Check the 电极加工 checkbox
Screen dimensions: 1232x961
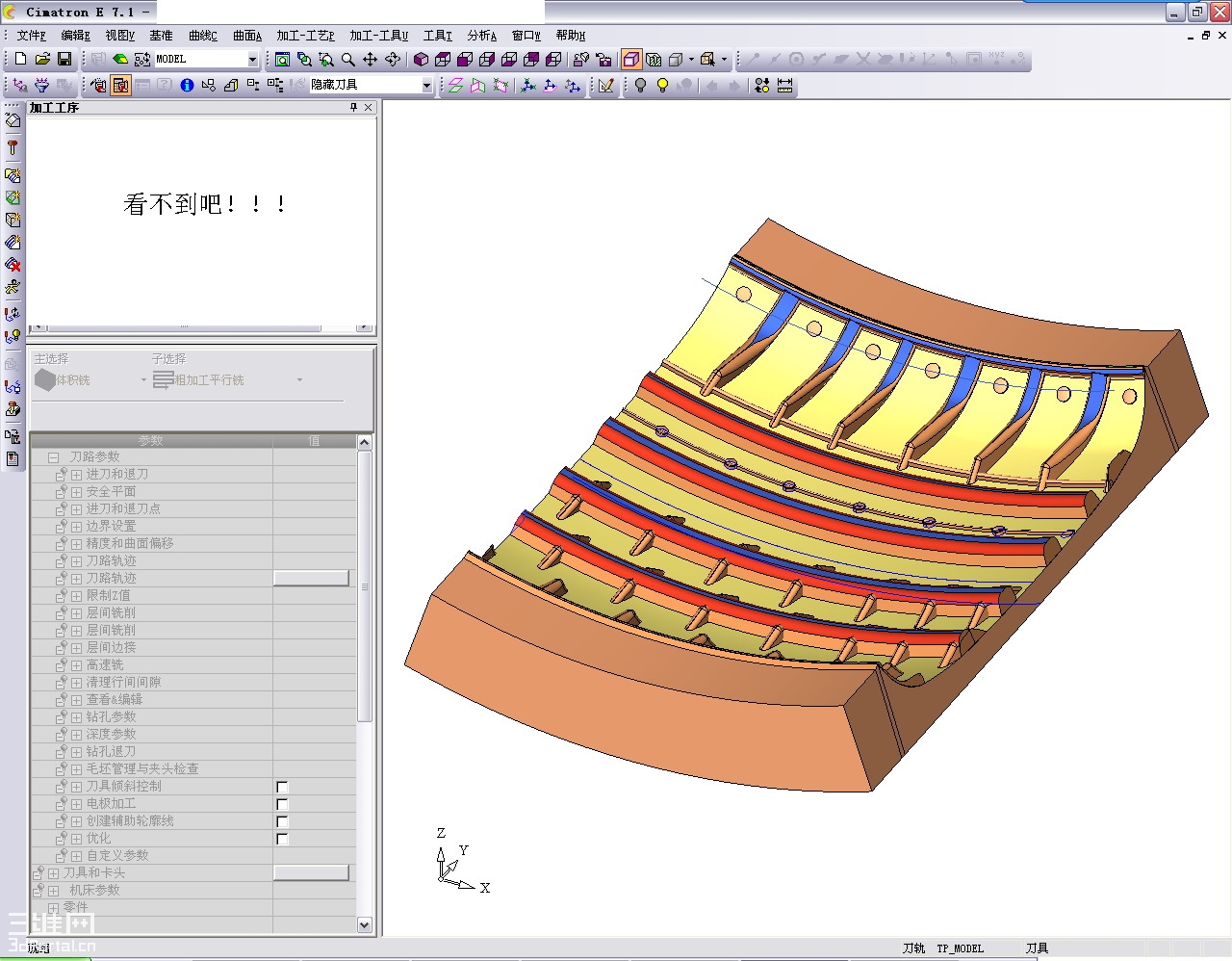point(282,804)
